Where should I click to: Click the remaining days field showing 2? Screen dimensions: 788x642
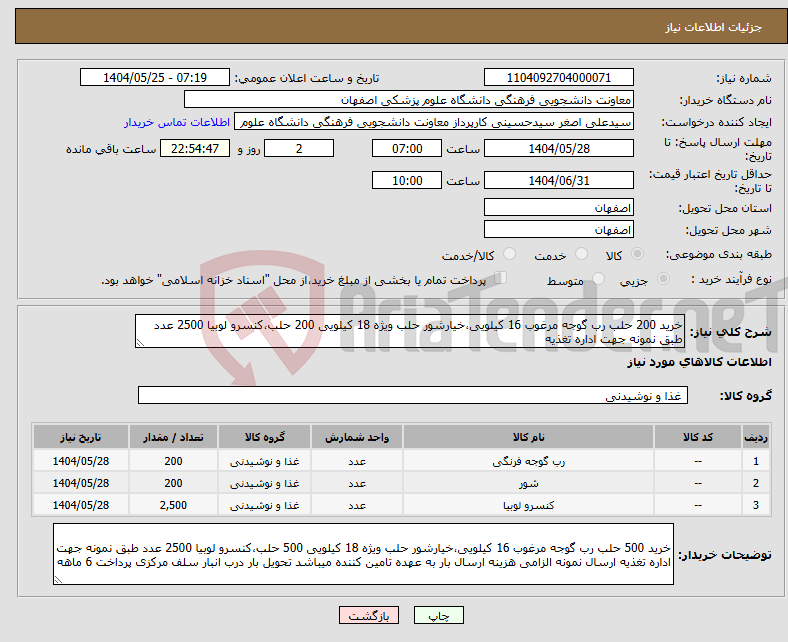tap(299, 148)
